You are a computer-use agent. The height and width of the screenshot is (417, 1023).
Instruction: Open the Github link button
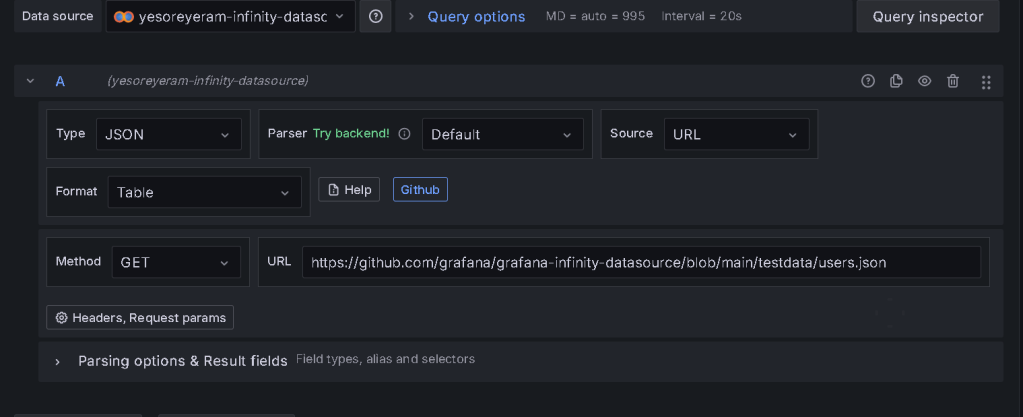pos(420,190)
